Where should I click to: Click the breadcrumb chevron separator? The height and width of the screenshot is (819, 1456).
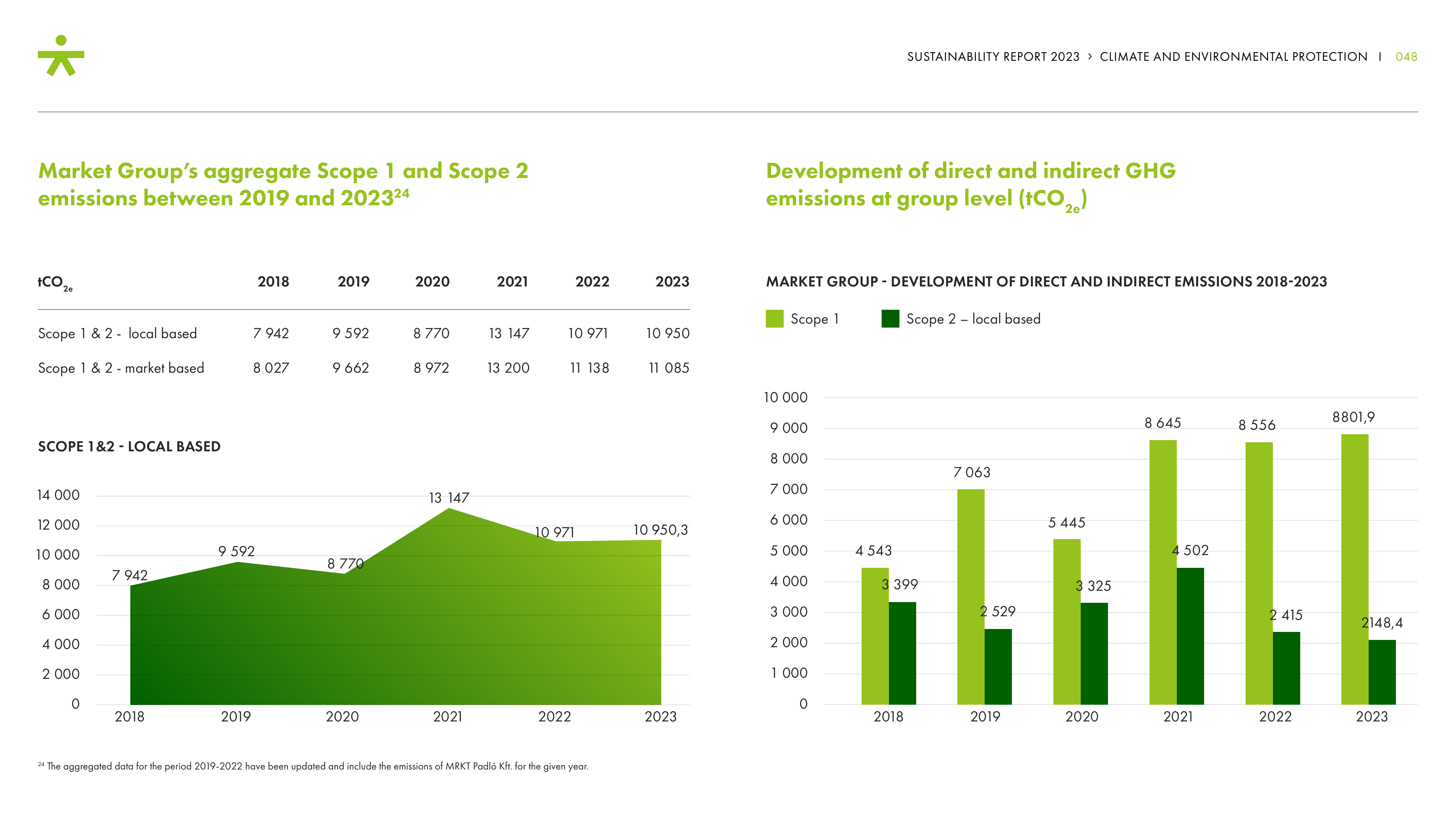[1090, 56]
